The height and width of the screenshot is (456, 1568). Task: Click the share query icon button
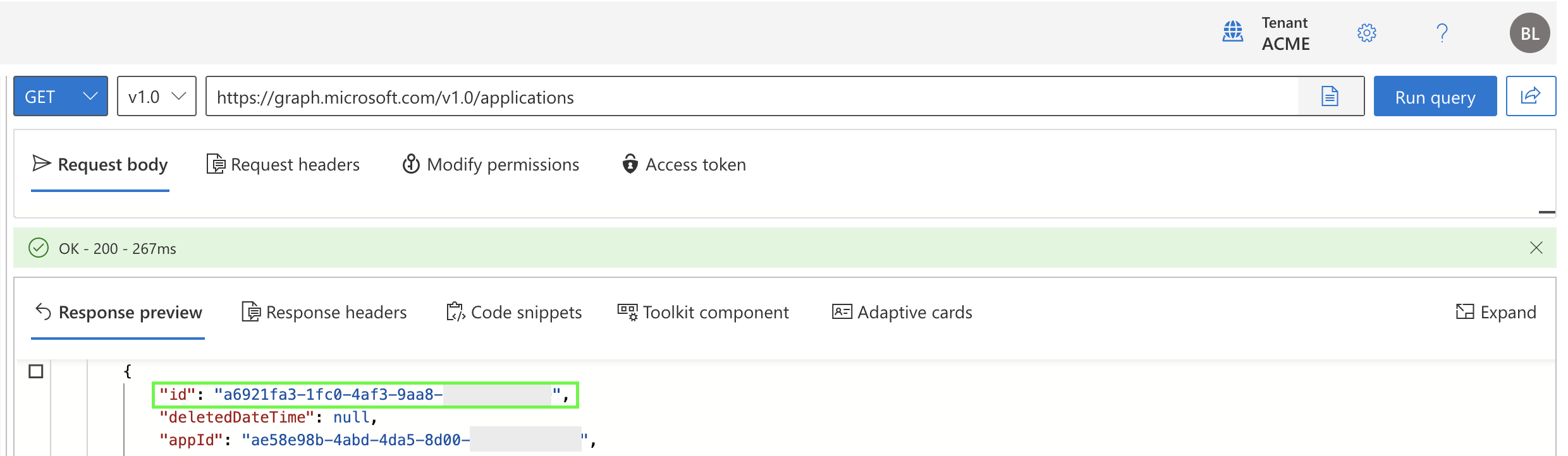pyautogui.click(x=1530, y=96)
